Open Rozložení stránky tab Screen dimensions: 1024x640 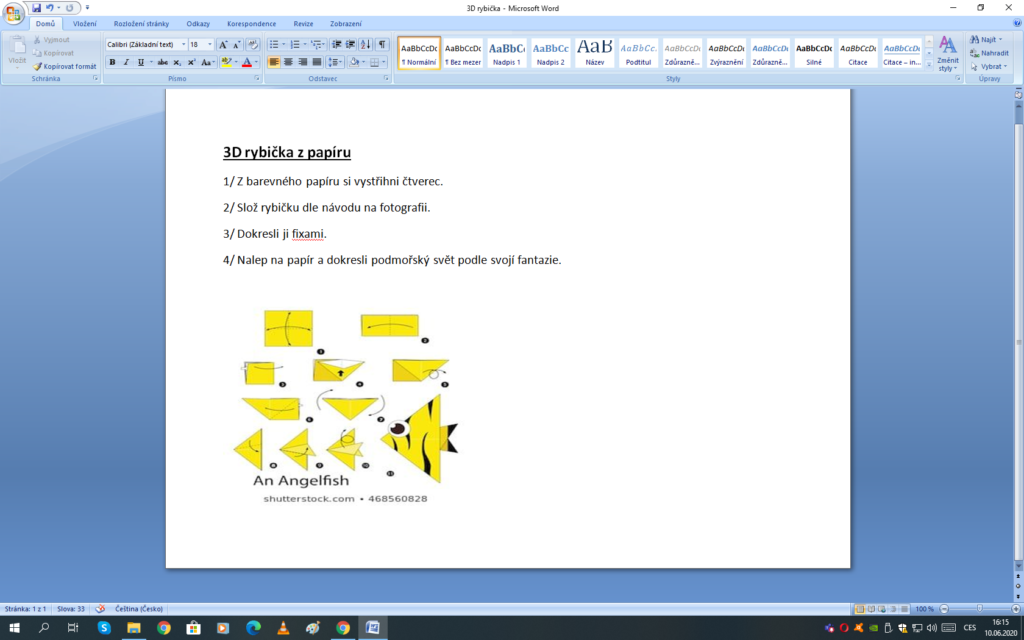(141, 24)
